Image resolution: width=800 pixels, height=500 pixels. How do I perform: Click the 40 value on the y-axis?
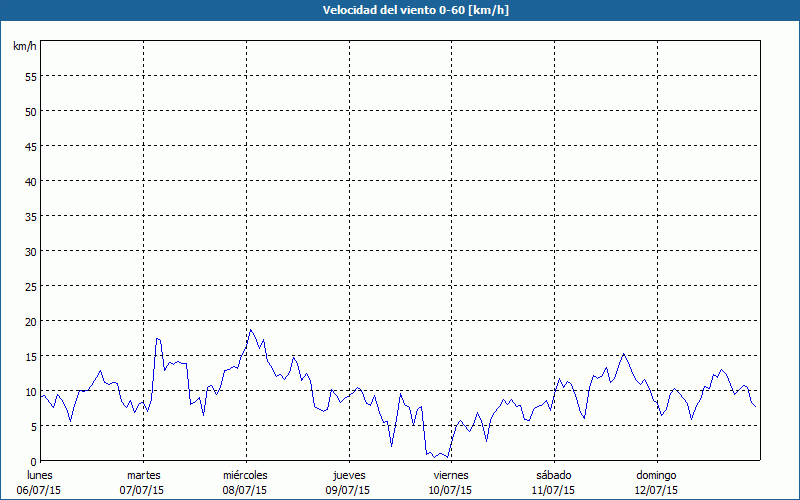coord(30,181)
